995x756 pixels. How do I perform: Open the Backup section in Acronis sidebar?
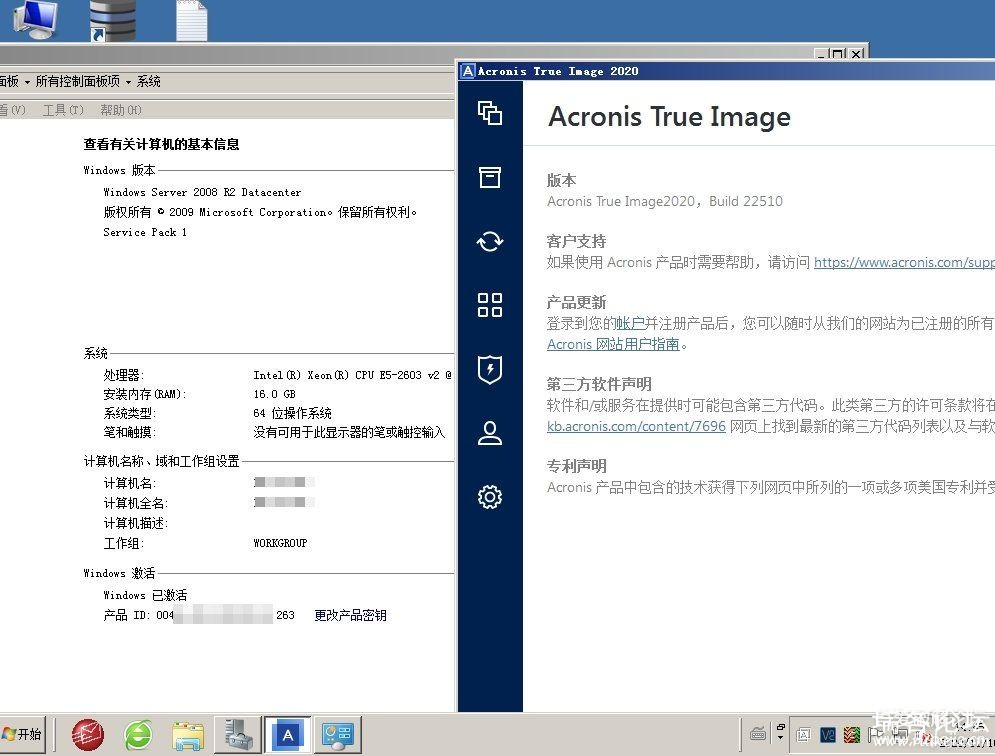[490, 114]
